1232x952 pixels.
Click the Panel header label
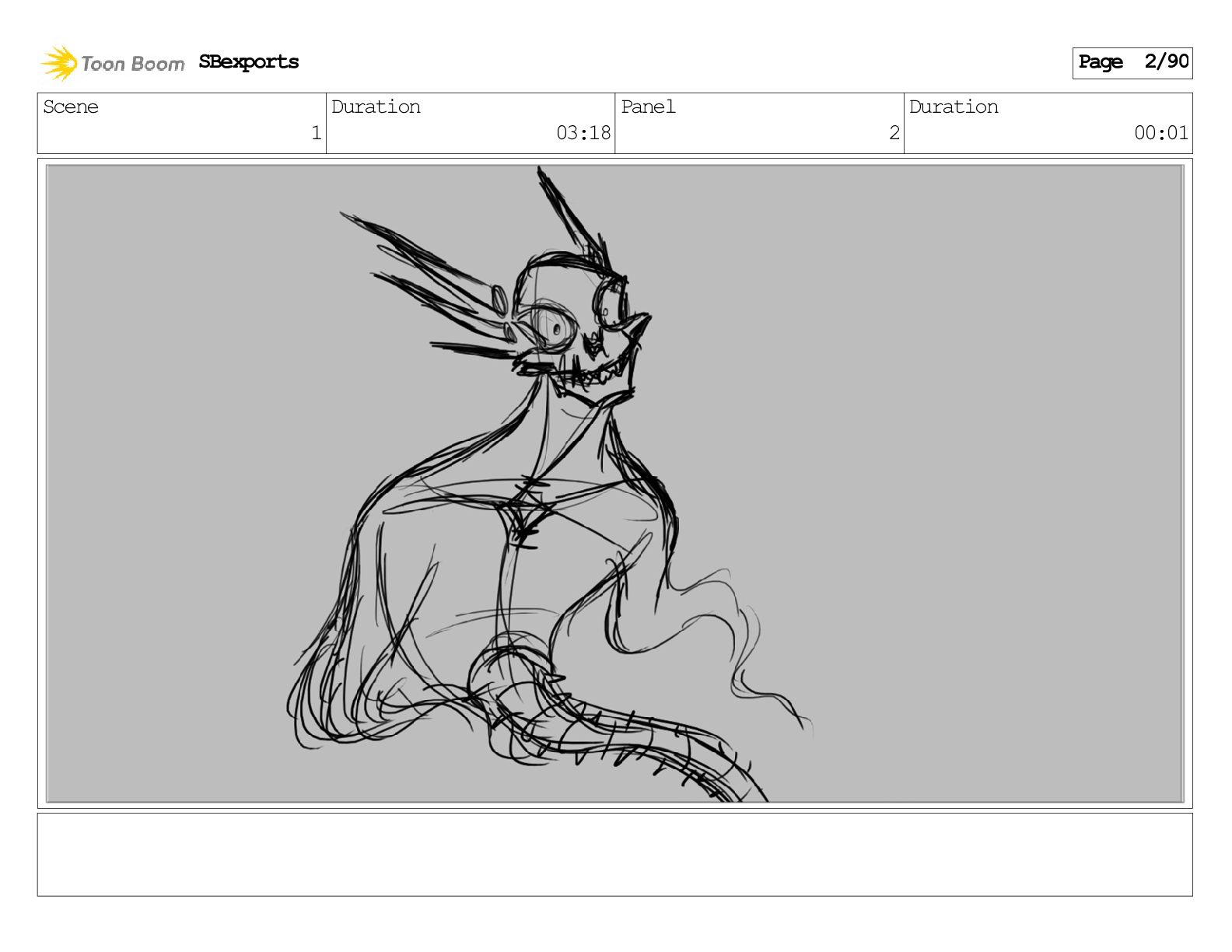click(x=648, y=107)
